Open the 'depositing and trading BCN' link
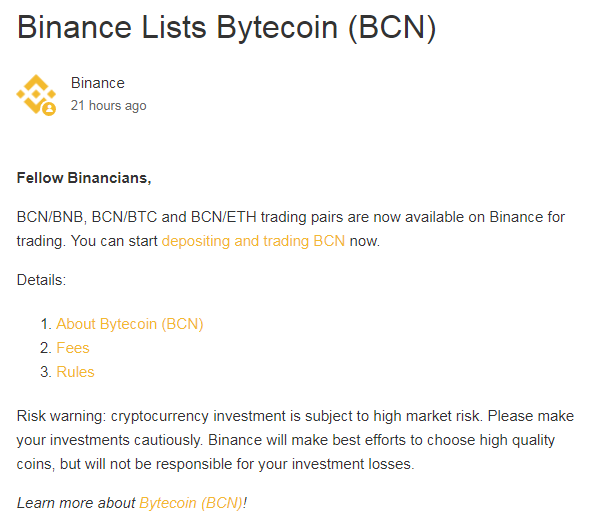This screenshot has height=522, width=598. coord(253,241)
